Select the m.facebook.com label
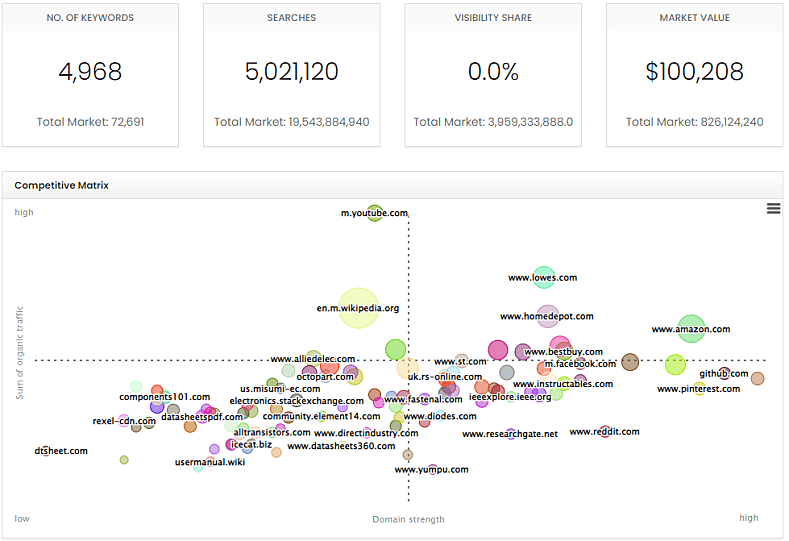Viewport: 789px width, 541px height. click(x=580, y=364)
